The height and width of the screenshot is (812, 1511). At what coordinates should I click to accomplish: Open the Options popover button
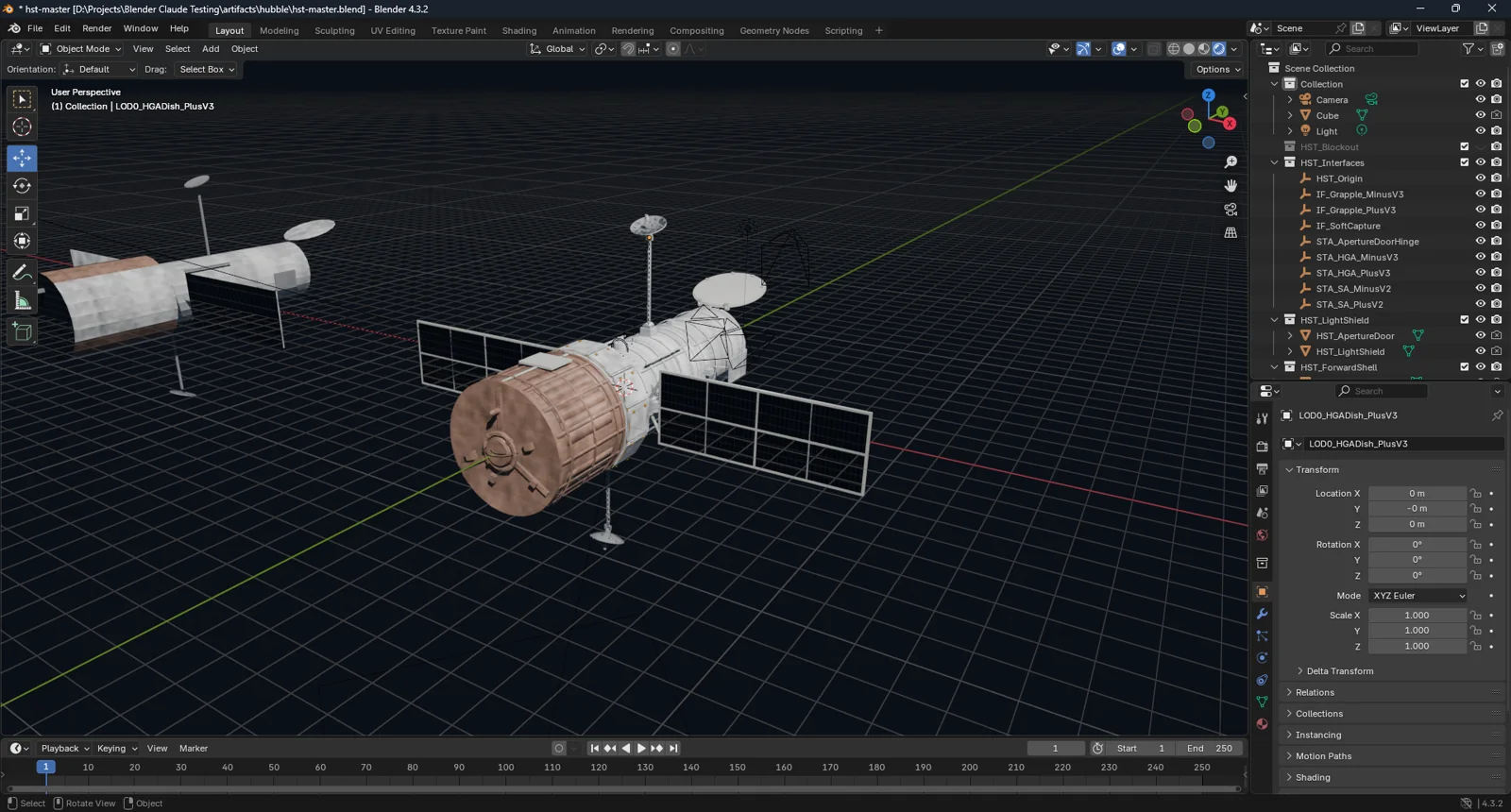1218,69
